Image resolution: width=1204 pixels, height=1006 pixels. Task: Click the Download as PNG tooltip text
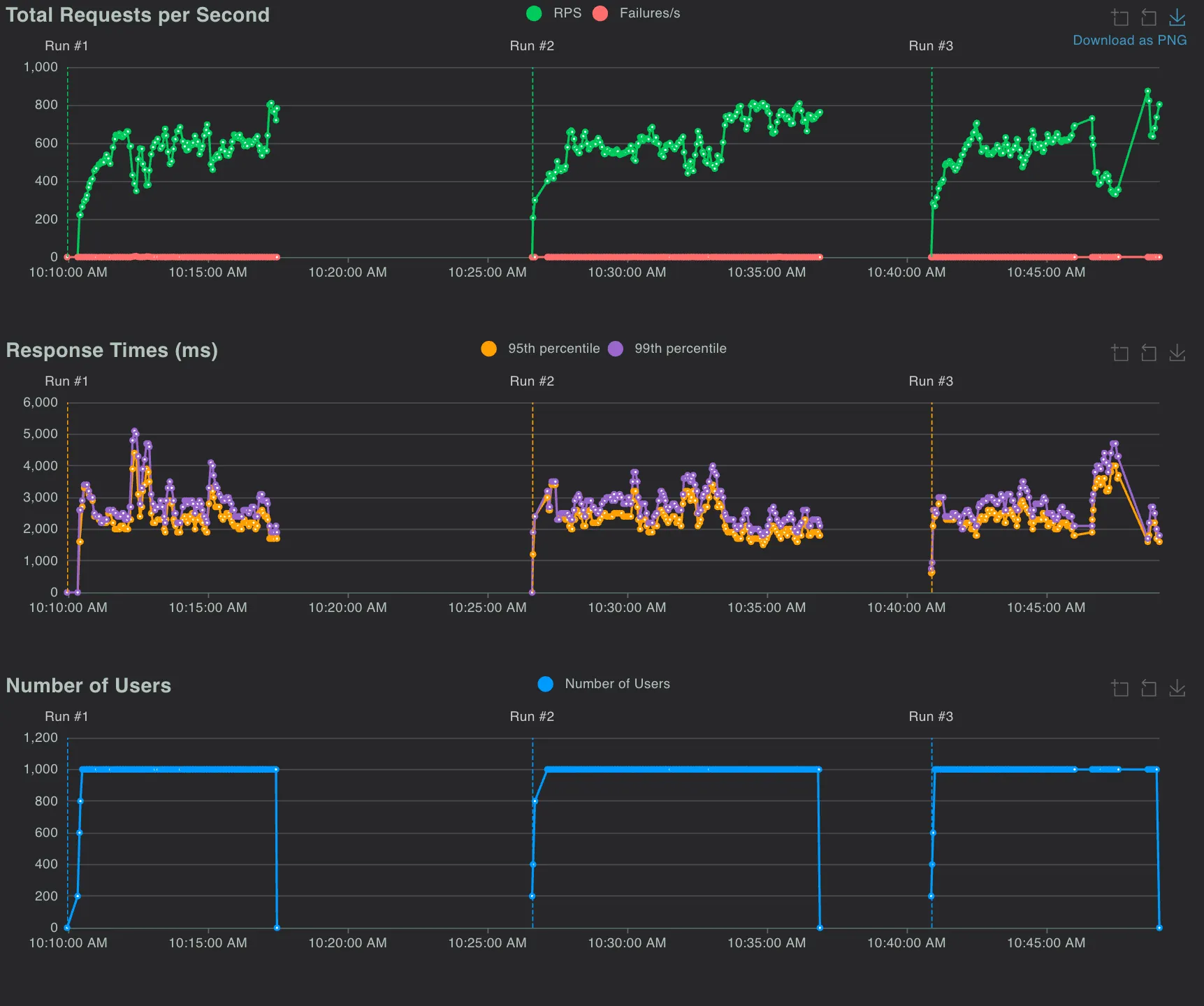1130,41
